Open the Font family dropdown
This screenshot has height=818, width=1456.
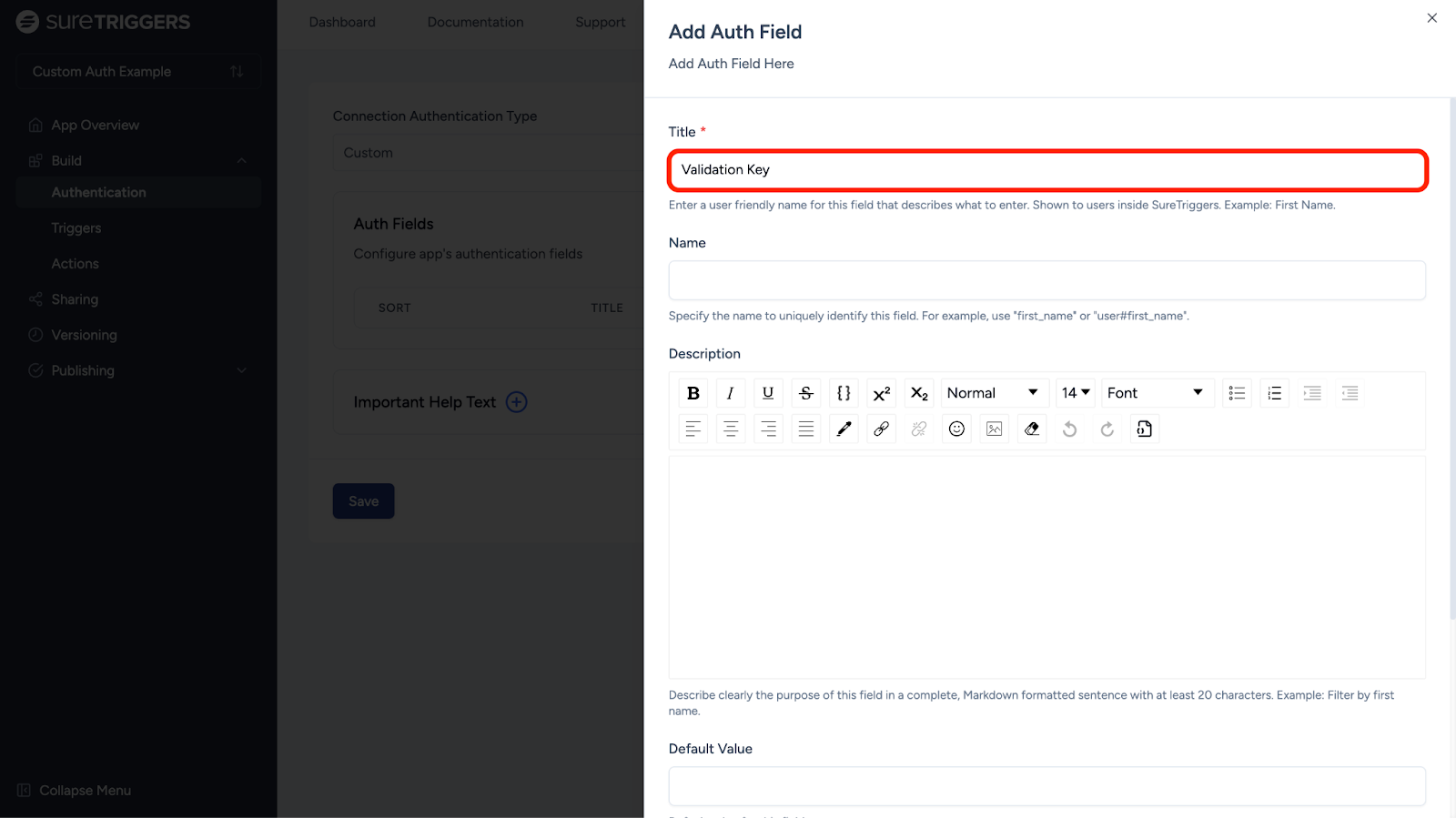(x=1156, y=393)
